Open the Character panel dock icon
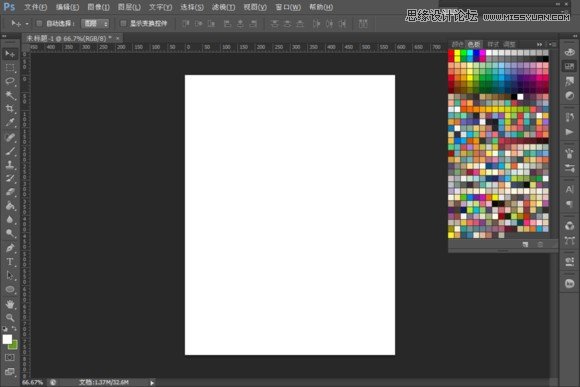The height and width of the screenshot is (387, 580). (569, 189)
